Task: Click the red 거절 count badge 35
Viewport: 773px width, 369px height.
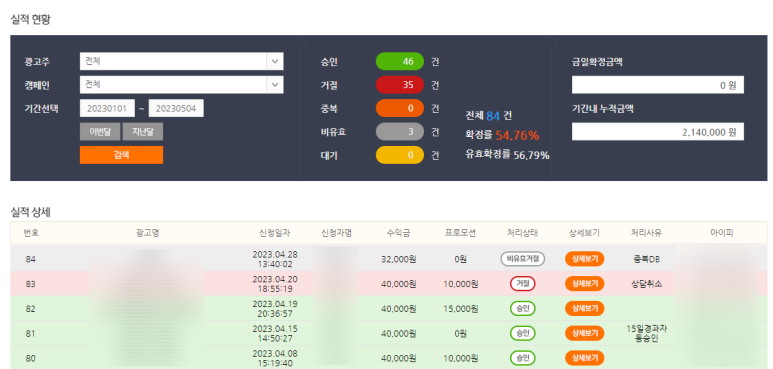Action: (400, 85)
